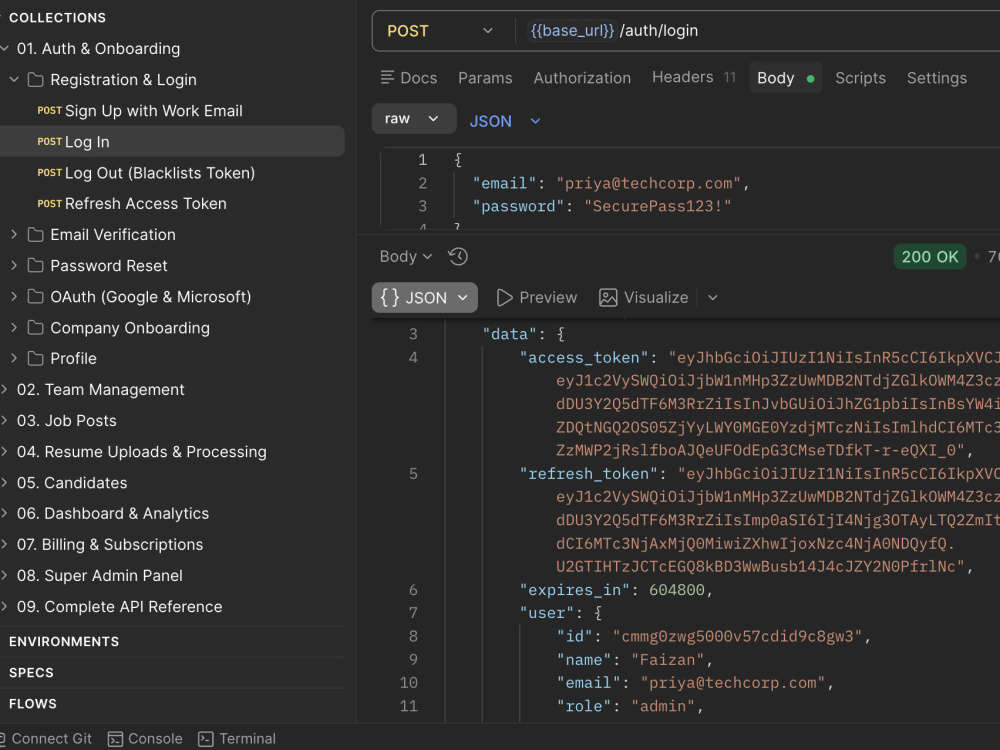Click the {{base_url}} variable in the URL
This screenshot has height=750, width=1000.
(571, 31)
